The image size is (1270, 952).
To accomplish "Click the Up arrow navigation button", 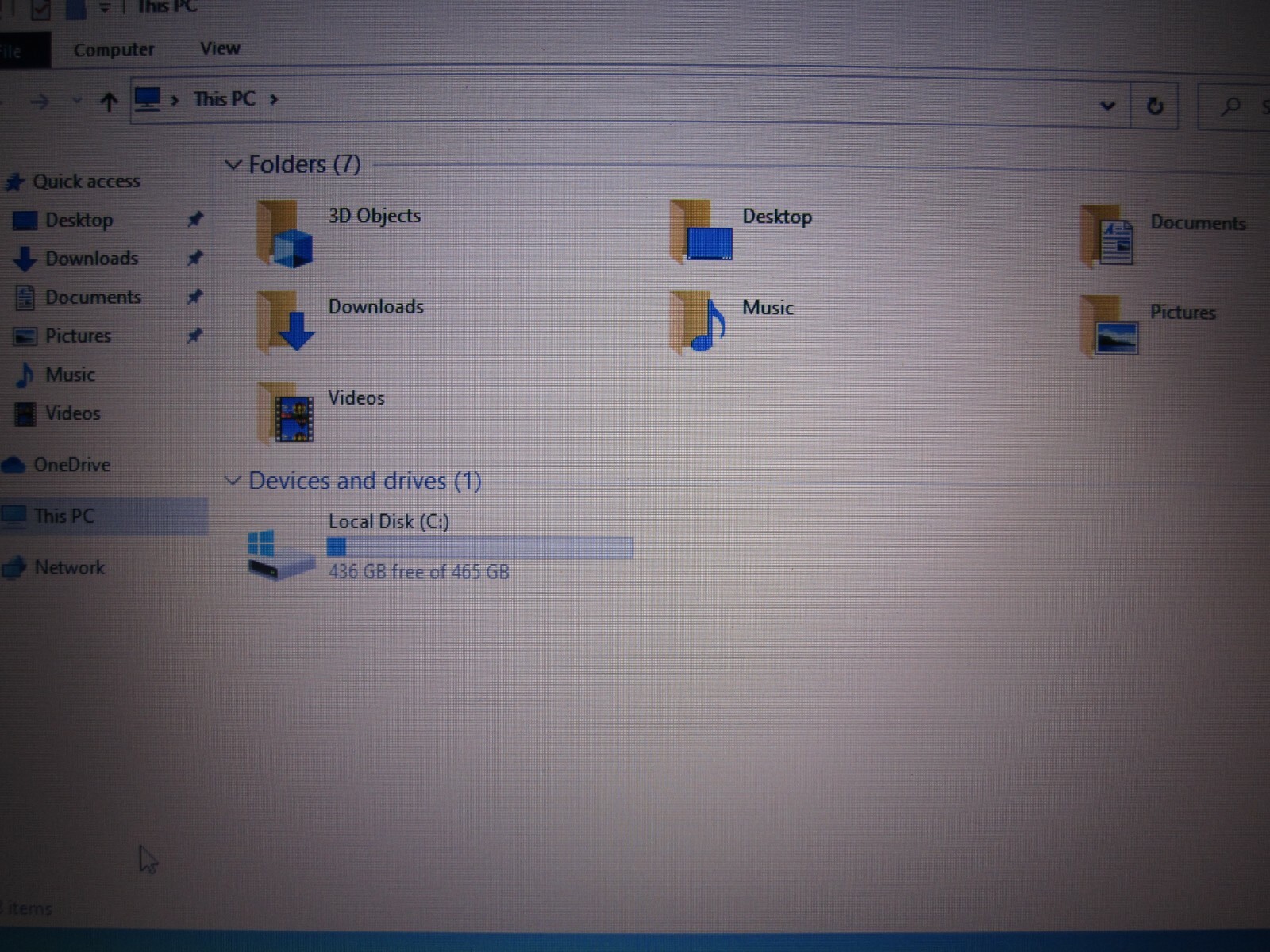I will (109, 102).
